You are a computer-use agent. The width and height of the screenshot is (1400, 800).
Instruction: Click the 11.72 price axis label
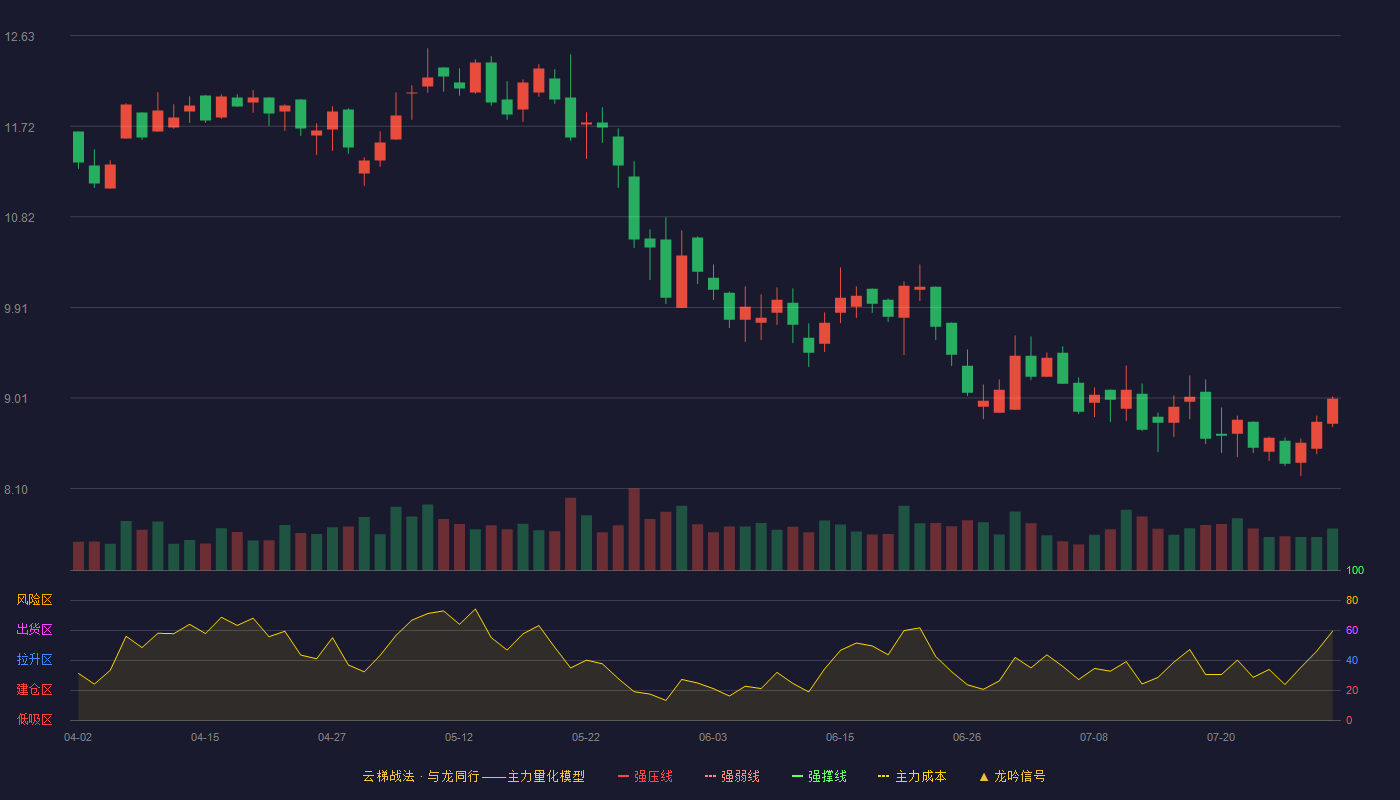(x=19, y=128)
